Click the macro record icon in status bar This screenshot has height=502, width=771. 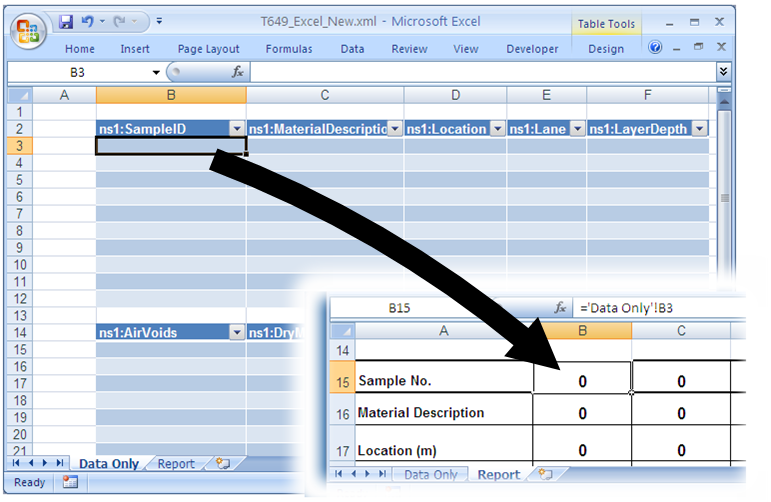[70, 482]
